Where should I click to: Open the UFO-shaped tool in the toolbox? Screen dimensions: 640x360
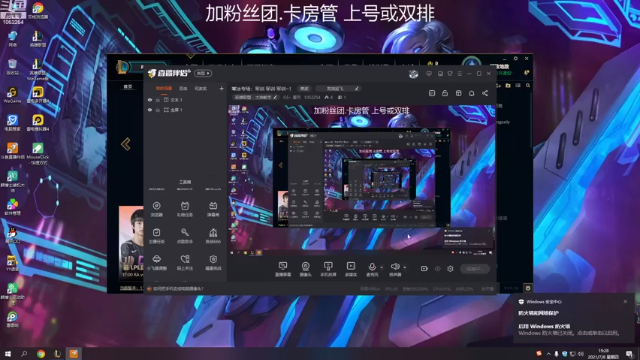pyautogui.click(x=156, y=262)
